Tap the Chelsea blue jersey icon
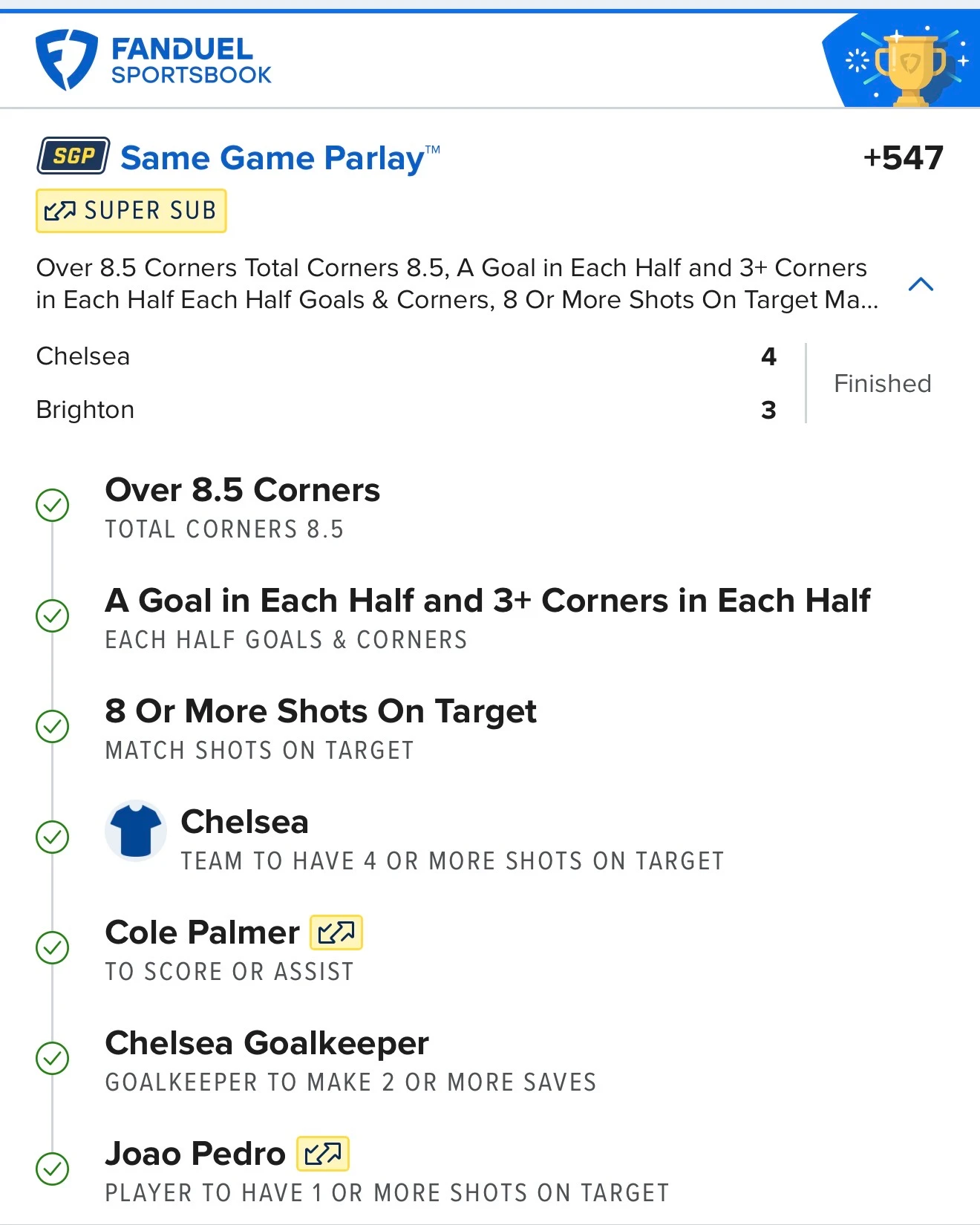Image resolution: width=980 pixels, height=1225 pixels. coord(136,830)
